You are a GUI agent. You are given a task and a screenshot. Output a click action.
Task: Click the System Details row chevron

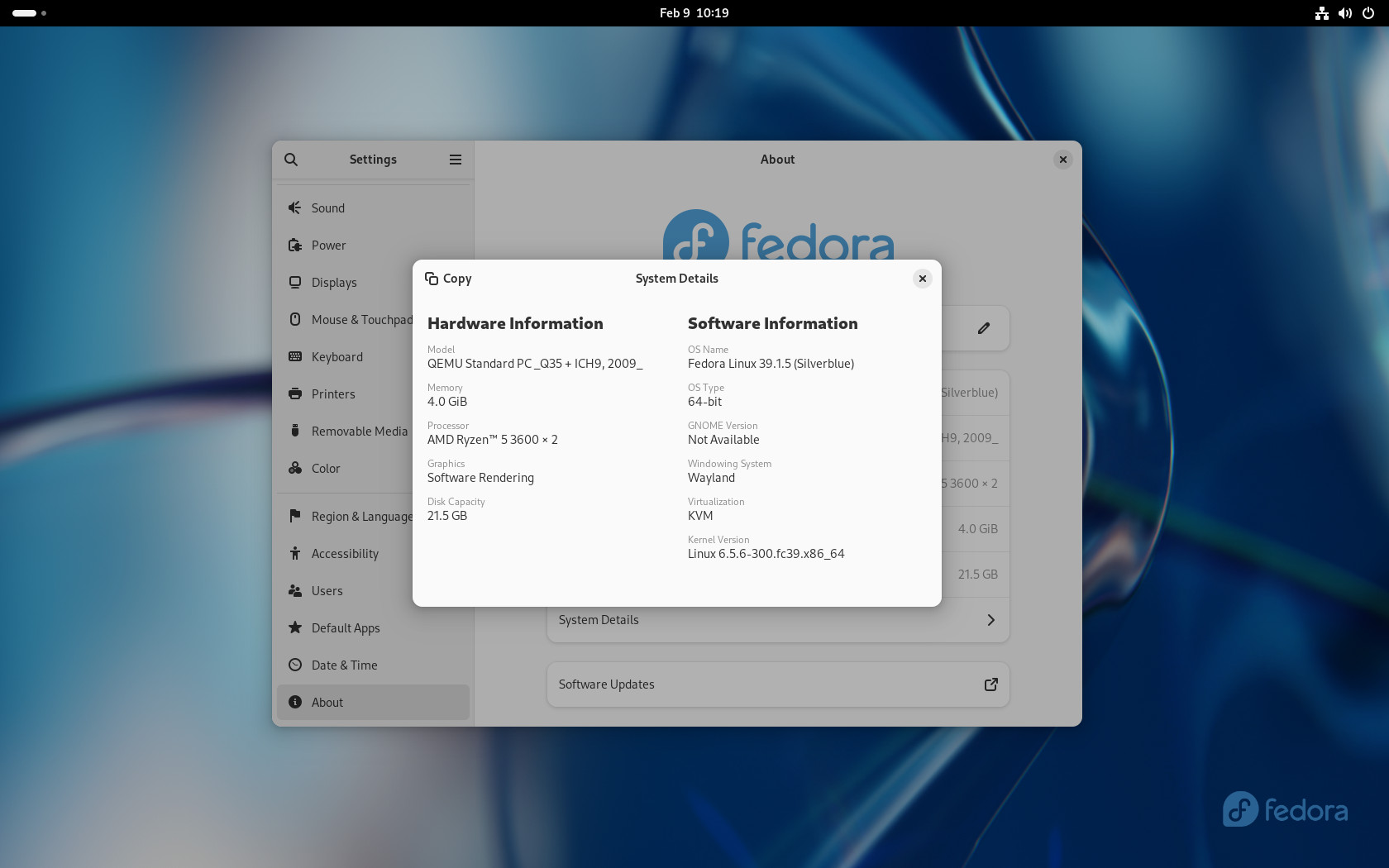[x=990, y=620]
